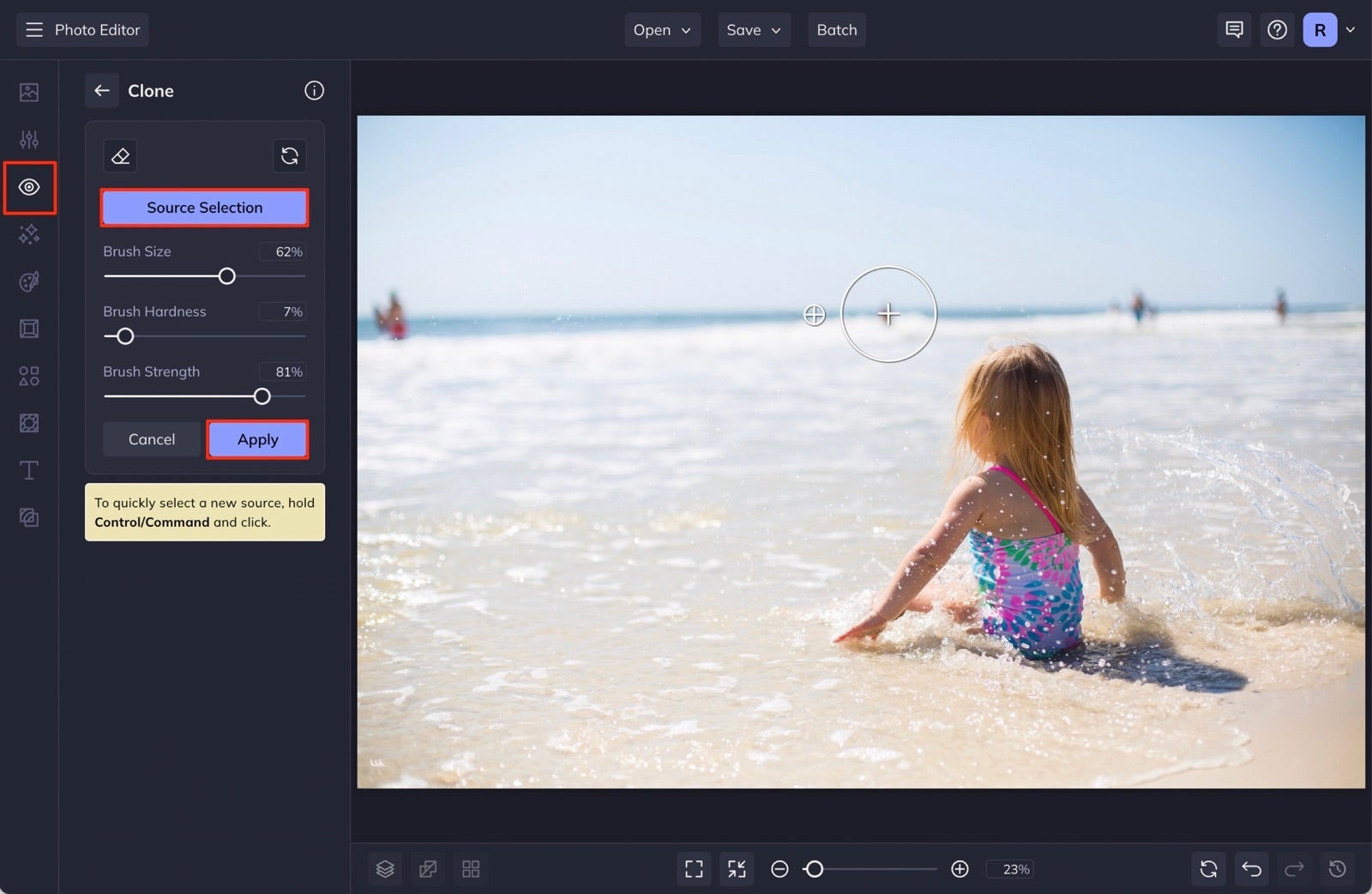Viewport: 1372px width, 894px height.
Task: Click the before/after compare toggle
Action: [428, 868]
